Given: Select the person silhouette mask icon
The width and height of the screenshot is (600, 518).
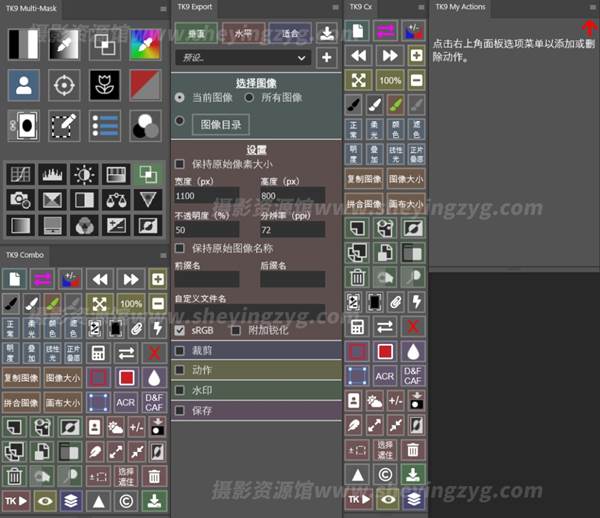Looking at the screenshot, I should tap(24, 85).
